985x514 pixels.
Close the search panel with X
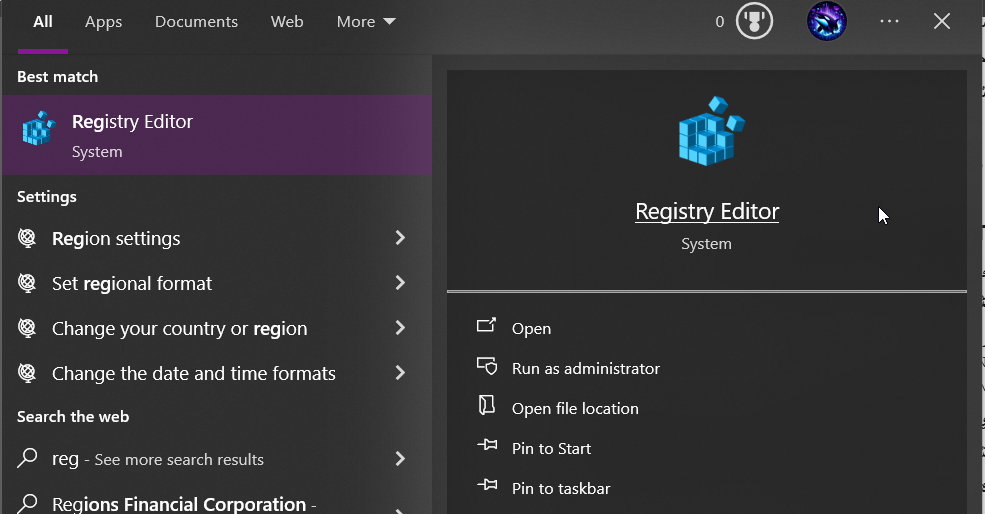point(942,21)
